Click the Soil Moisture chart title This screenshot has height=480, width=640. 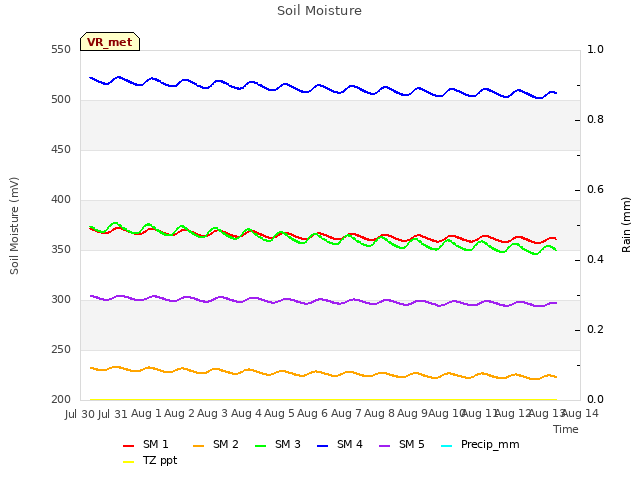[319, 11]
